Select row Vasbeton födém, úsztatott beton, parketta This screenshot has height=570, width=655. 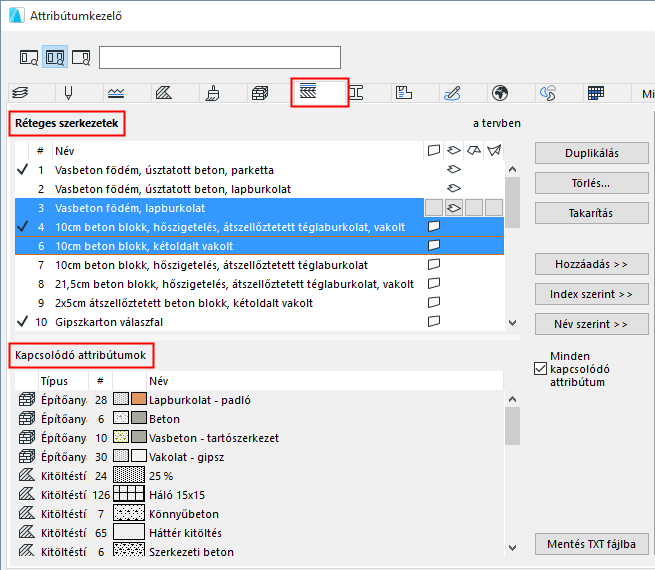click(x=259, y=170)
